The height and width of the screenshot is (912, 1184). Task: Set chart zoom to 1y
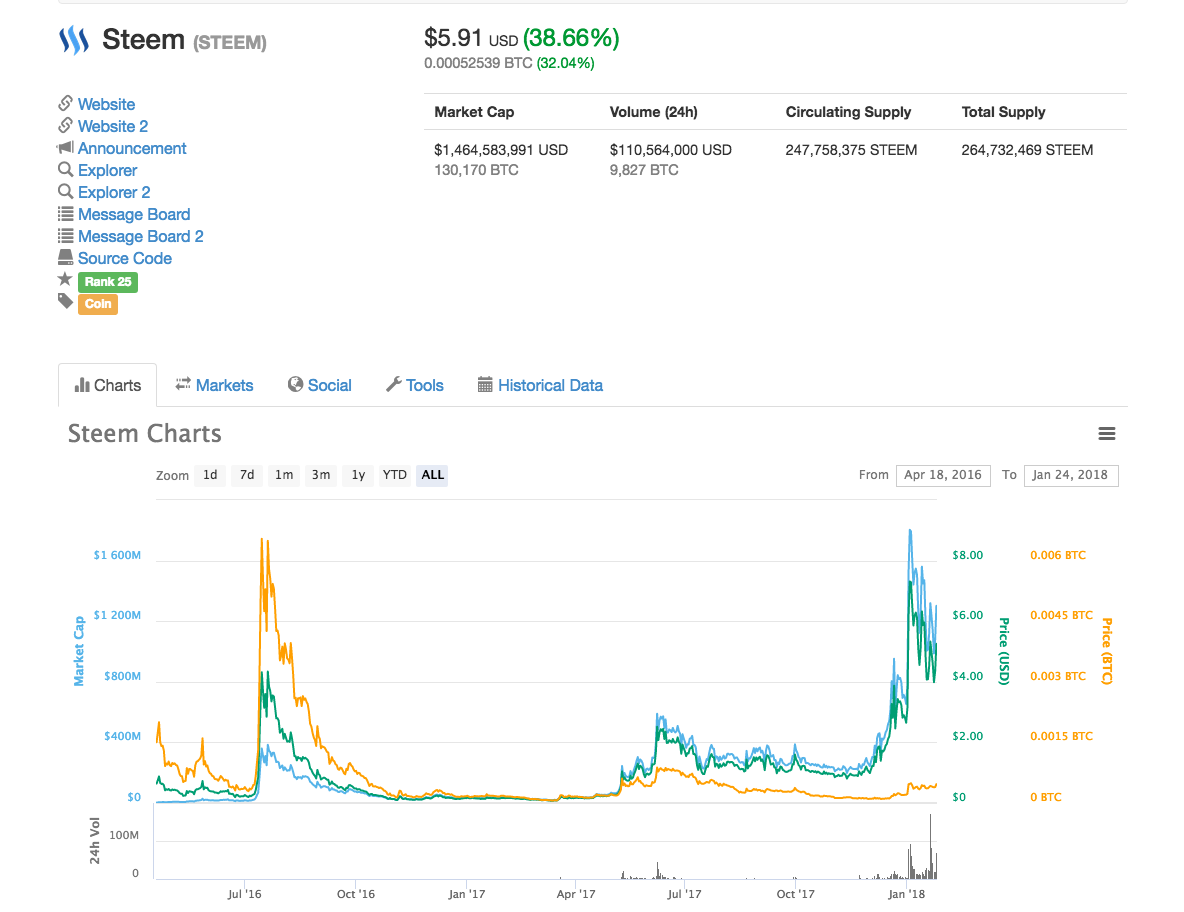358,475
